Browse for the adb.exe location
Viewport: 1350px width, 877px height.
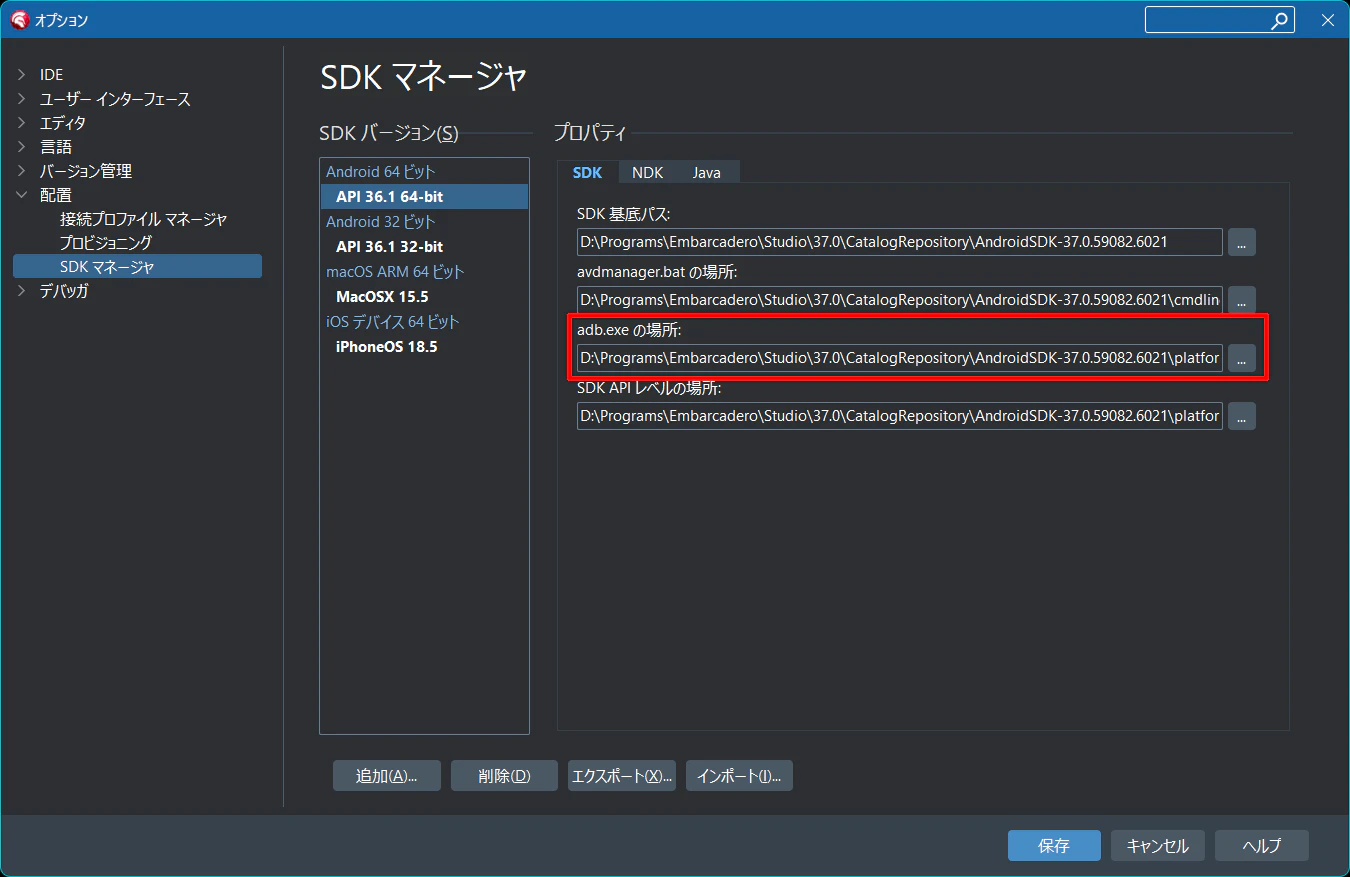1242,358
